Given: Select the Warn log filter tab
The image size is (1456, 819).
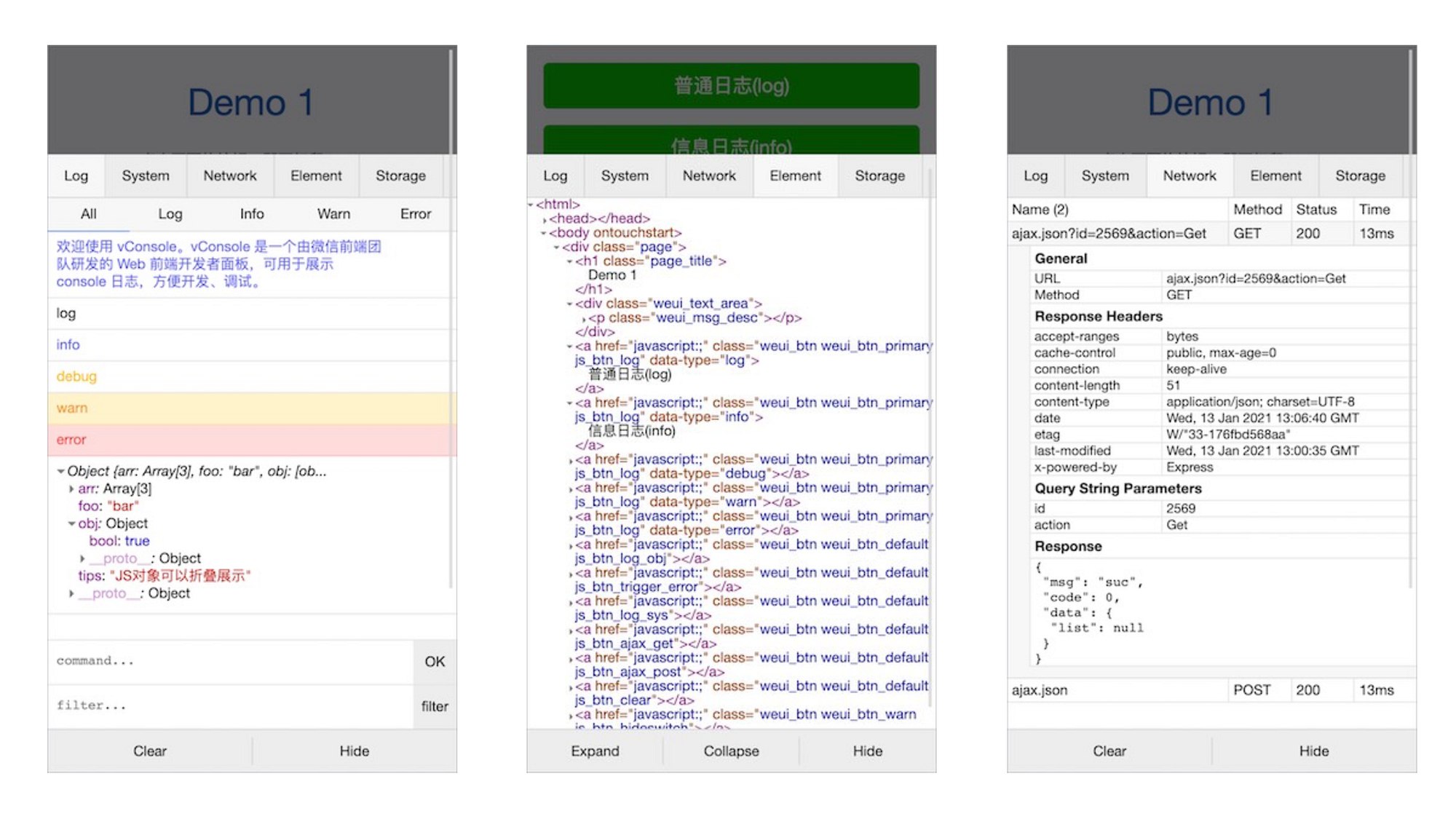Looking at the screenshot, I should (x=333, y=214).
